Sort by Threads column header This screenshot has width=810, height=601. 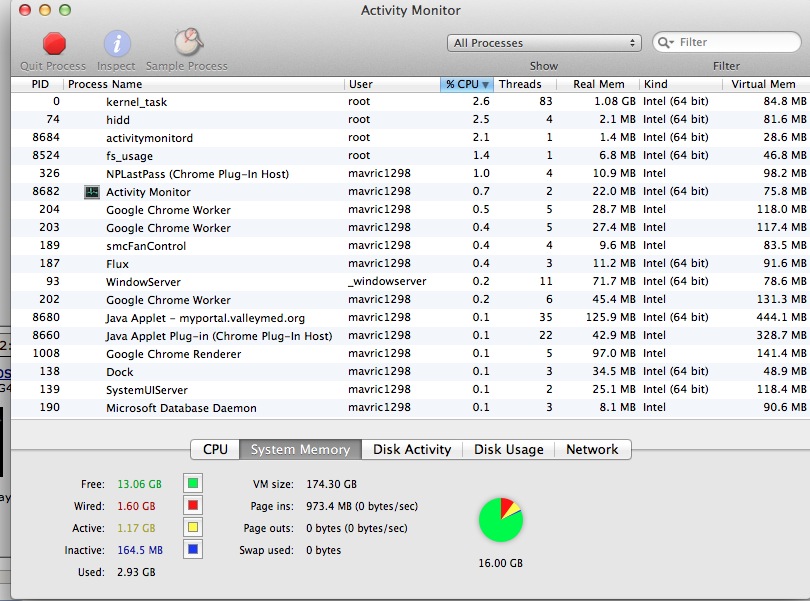coord(525,84)
